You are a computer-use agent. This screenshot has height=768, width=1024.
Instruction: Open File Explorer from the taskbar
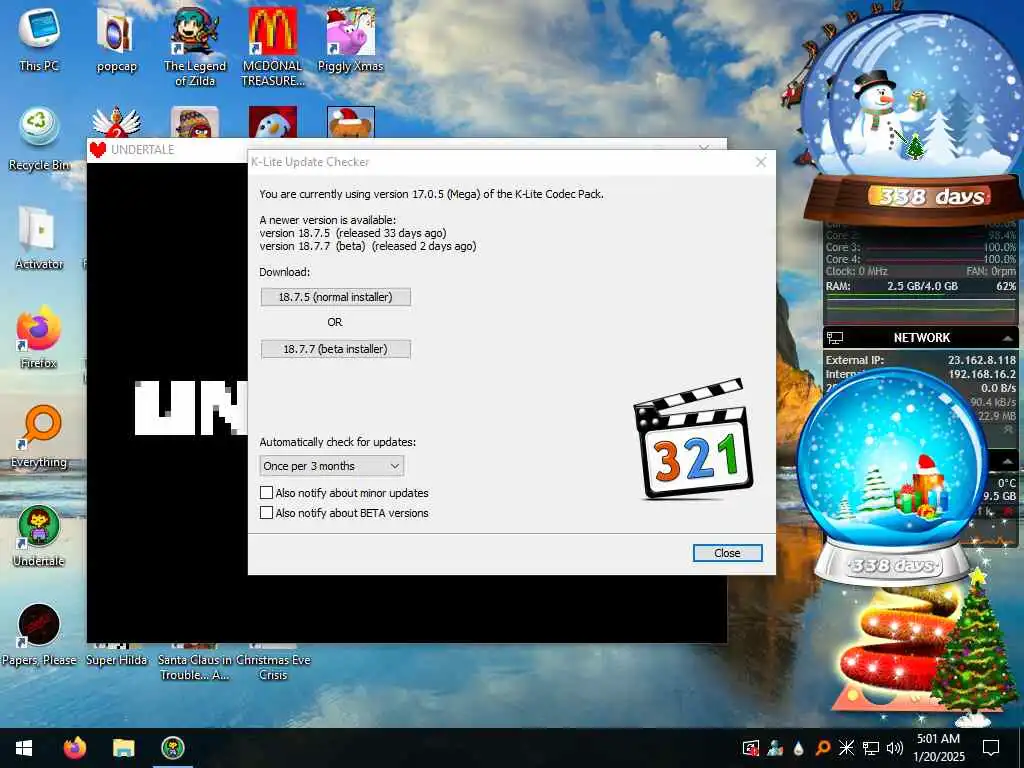(123, 748)
